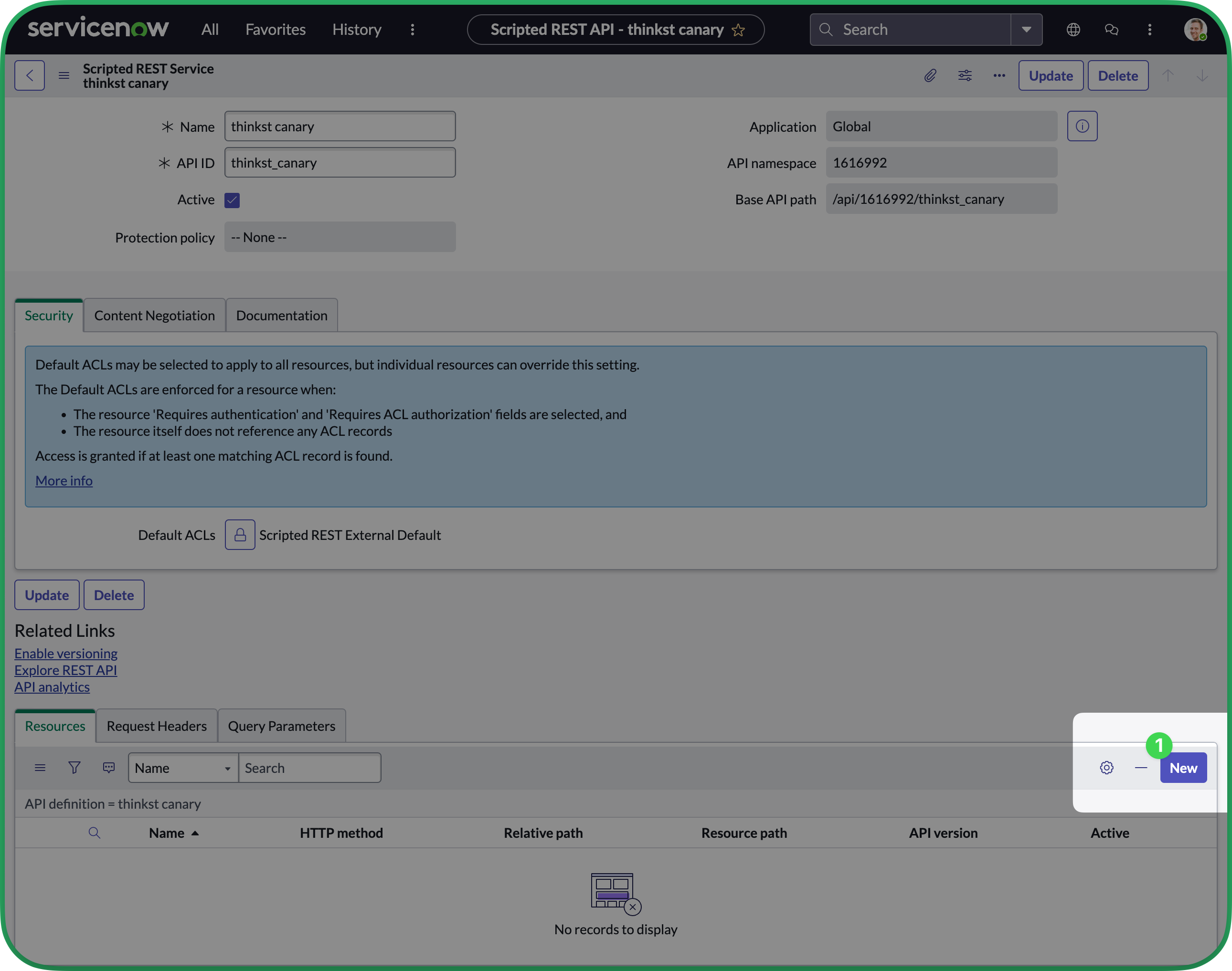Sort by Active column header

[1109, 833]
